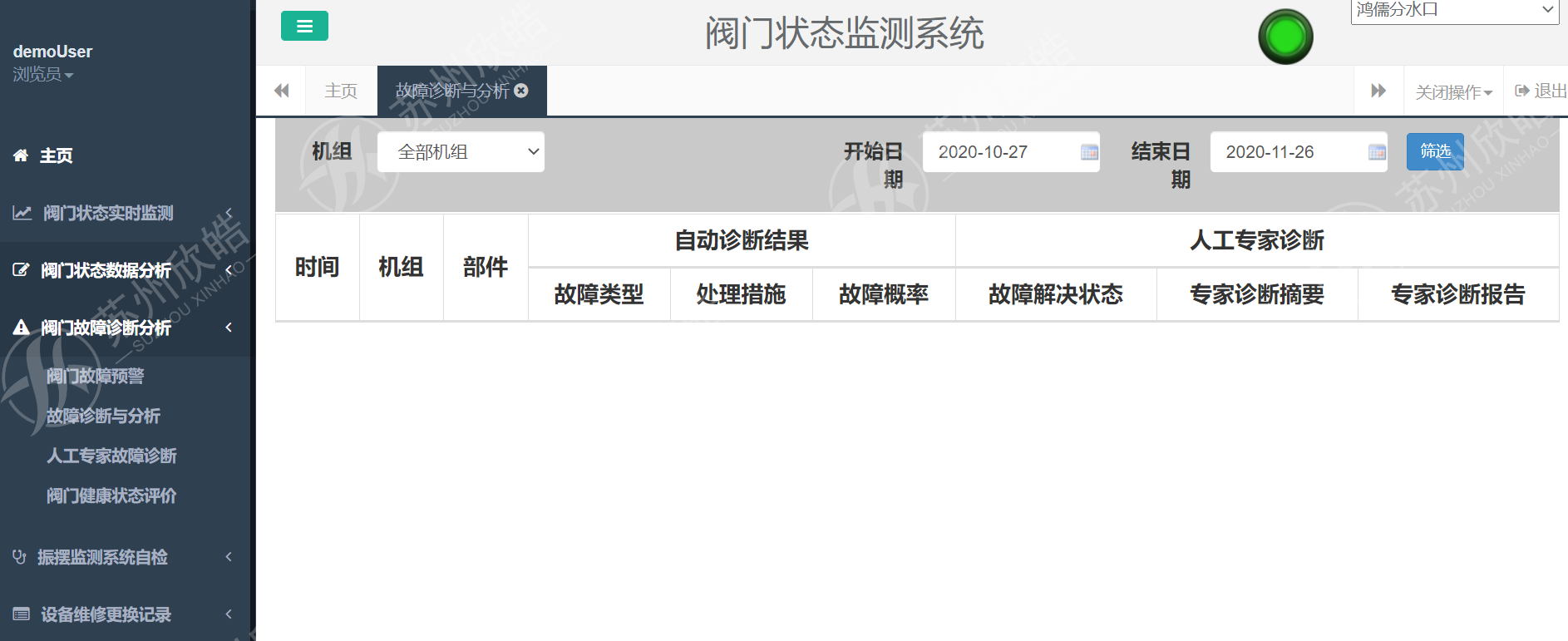Click the 阀门状态监测系统 page title
This screenshot has width=1568, height=641.
845,33
